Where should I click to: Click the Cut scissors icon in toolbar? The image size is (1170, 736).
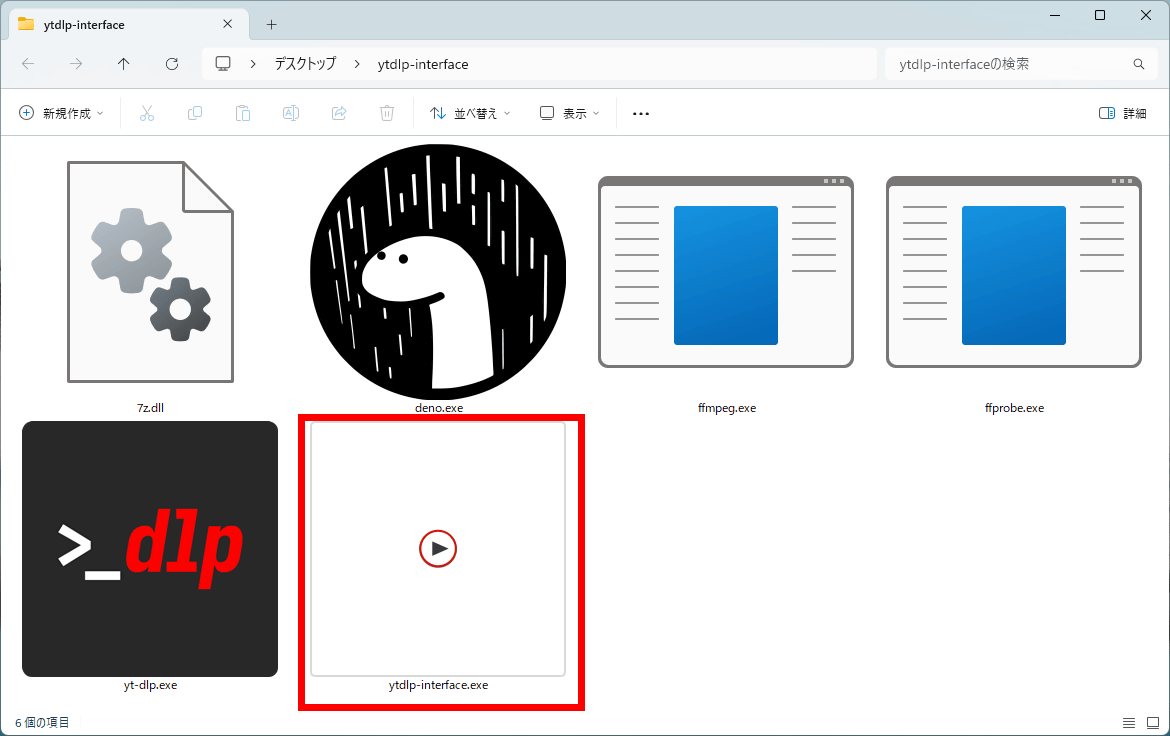(x=147, y=113)
